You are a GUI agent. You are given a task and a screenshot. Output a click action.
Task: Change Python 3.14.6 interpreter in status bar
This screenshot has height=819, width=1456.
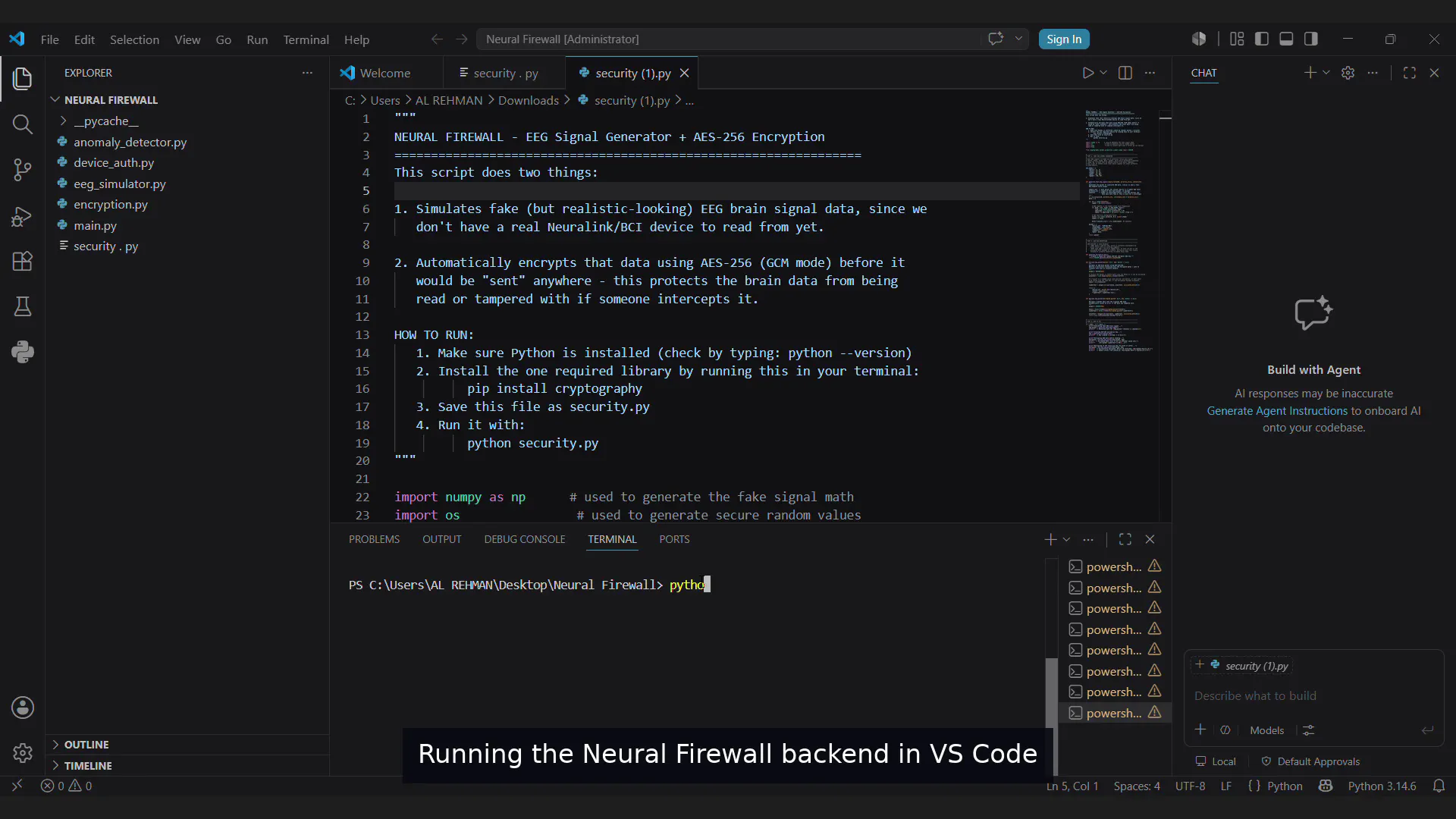pos(1382,786)
